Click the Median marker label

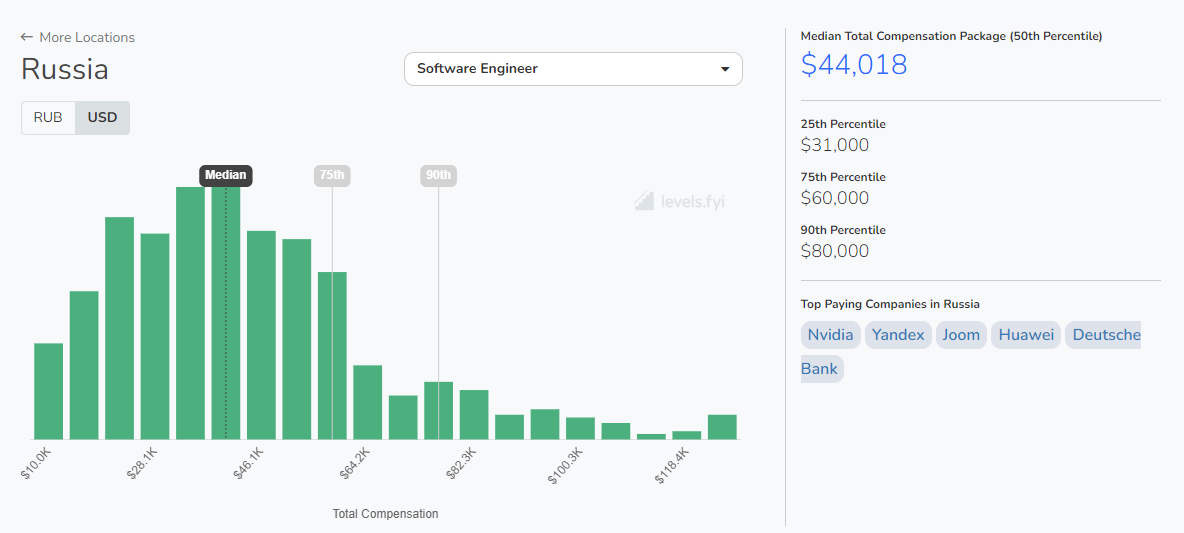point(226,175)
